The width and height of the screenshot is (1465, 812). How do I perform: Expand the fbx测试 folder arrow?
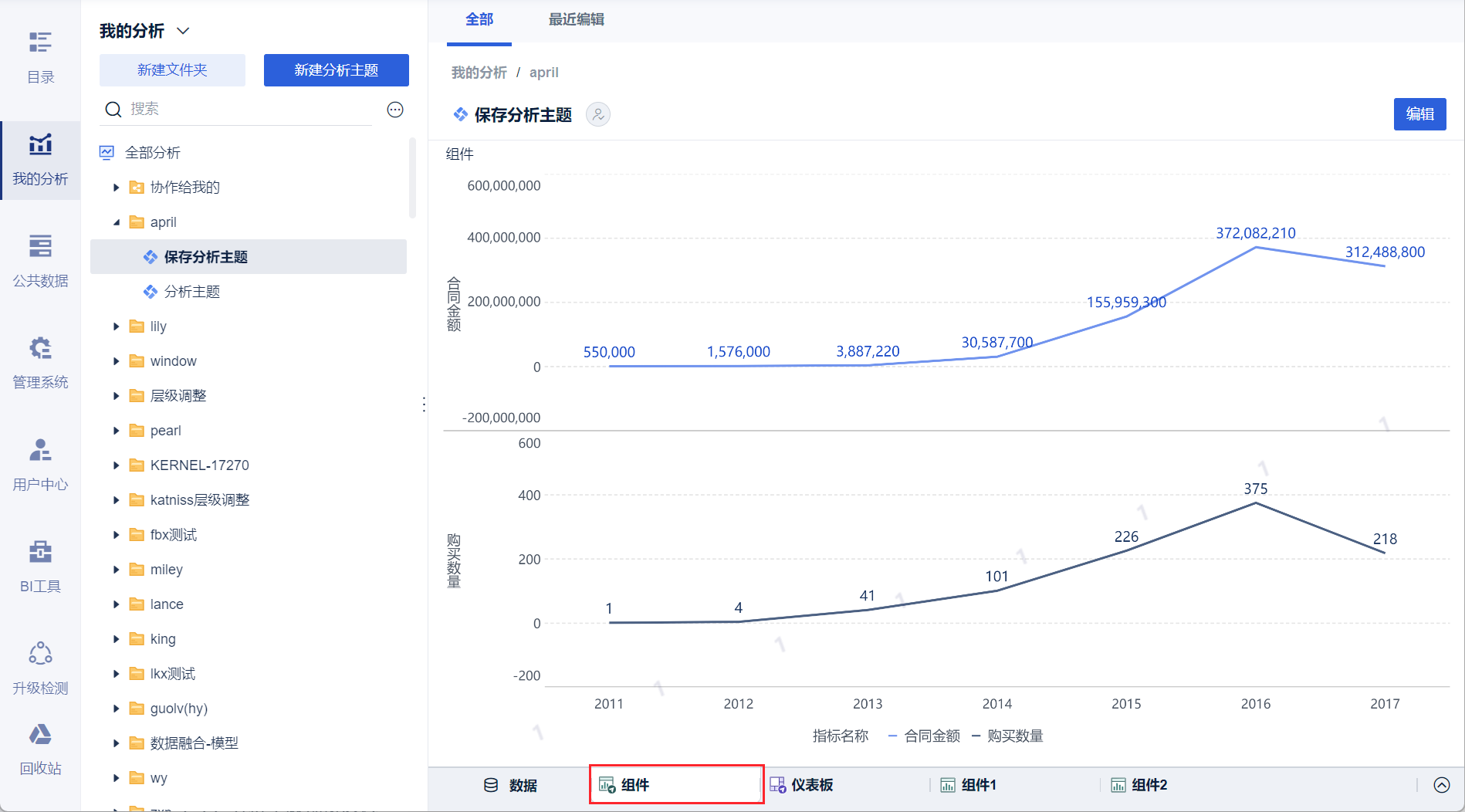pos(116,535)
